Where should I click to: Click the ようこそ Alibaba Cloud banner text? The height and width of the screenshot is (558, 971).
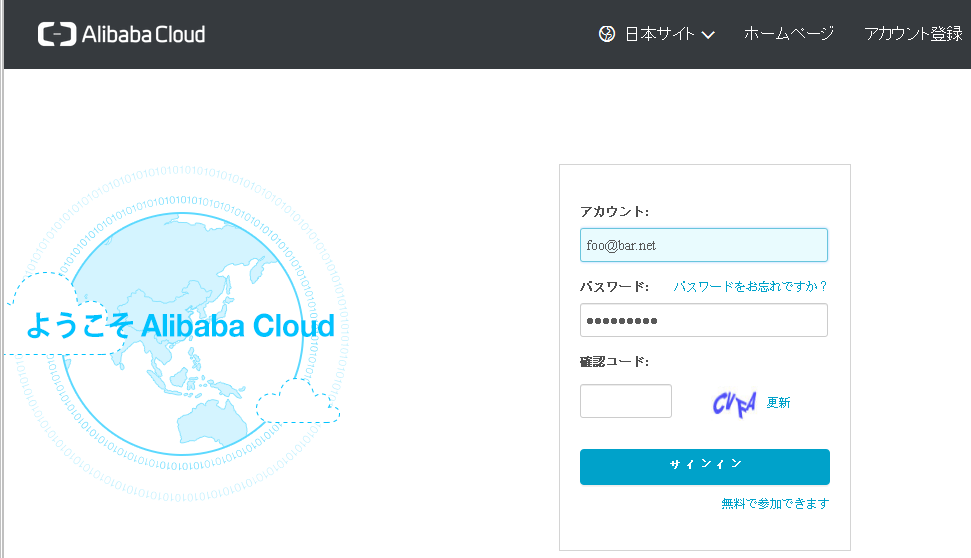coord(180,326)
